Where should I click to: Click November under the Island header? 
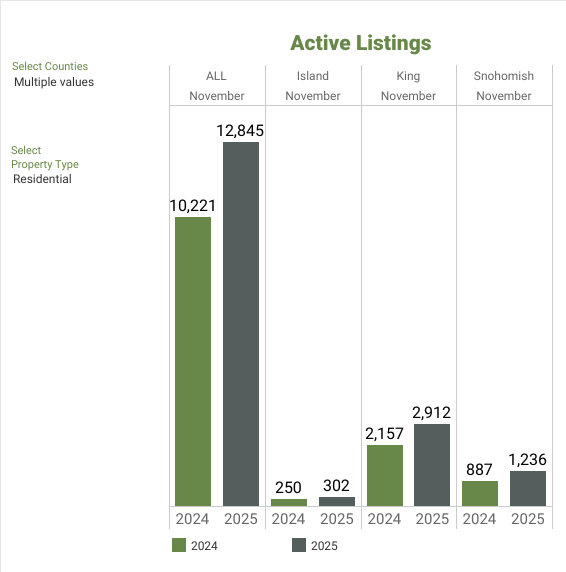click(313, 96)
